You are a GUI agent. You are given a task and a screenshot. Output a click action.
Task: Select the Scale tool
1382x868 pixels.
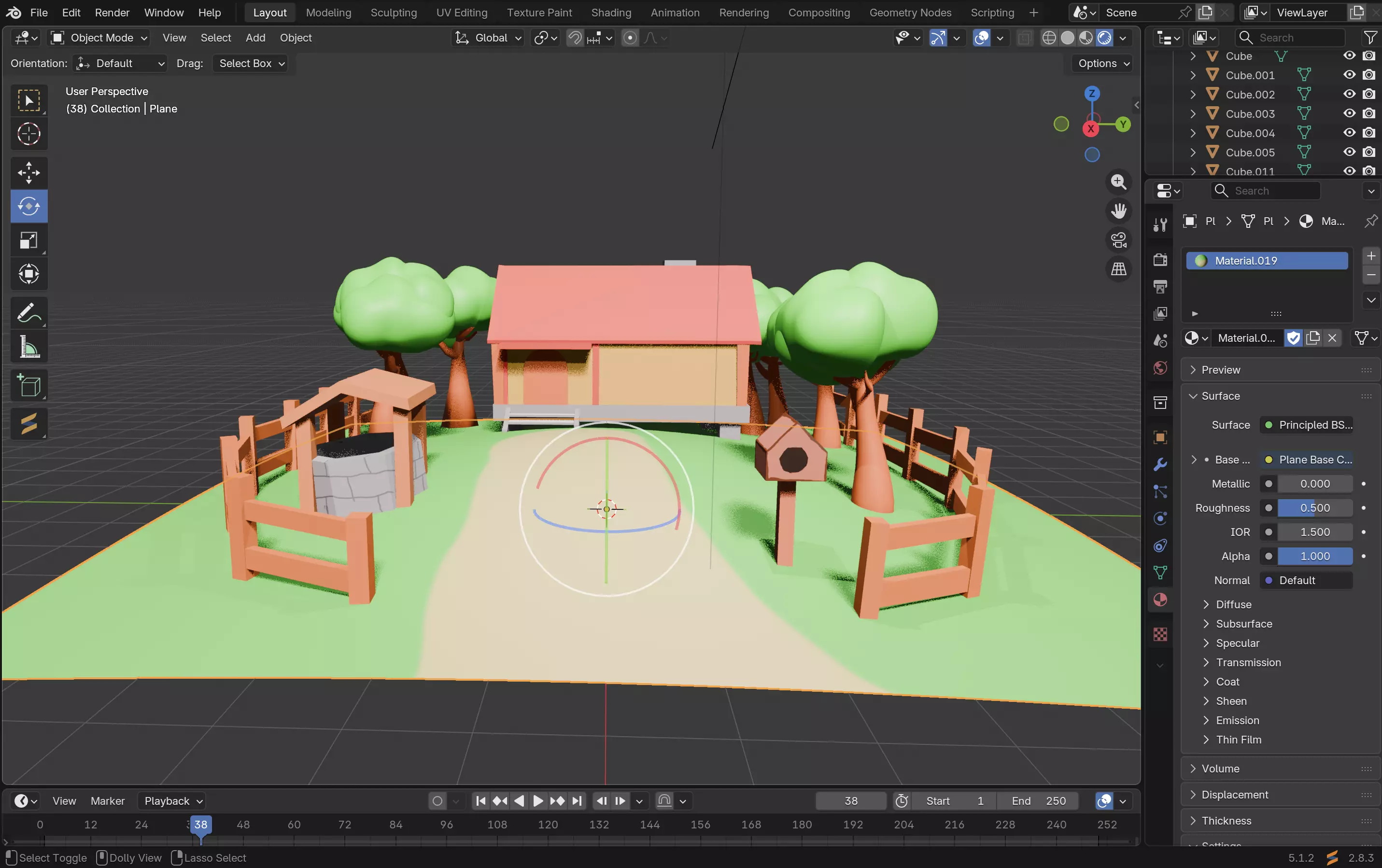pyautogui.click(x=28, y=240)
